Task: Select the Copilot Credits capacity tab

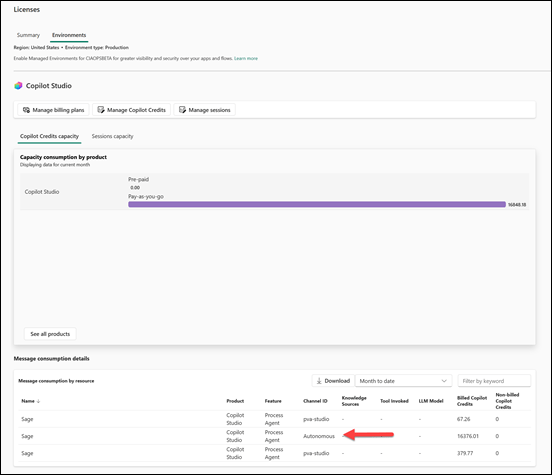Action: pyautogui.click(x=49, y=136)
